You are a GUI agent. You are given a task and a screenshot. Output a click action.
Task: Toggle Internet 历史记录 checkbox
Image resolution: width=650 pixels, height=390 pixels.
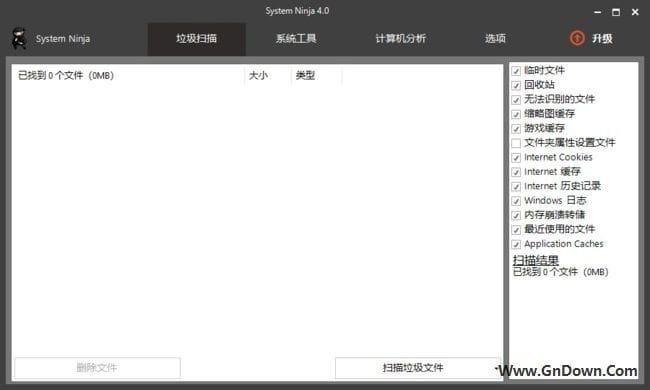(x=516, y=187)
